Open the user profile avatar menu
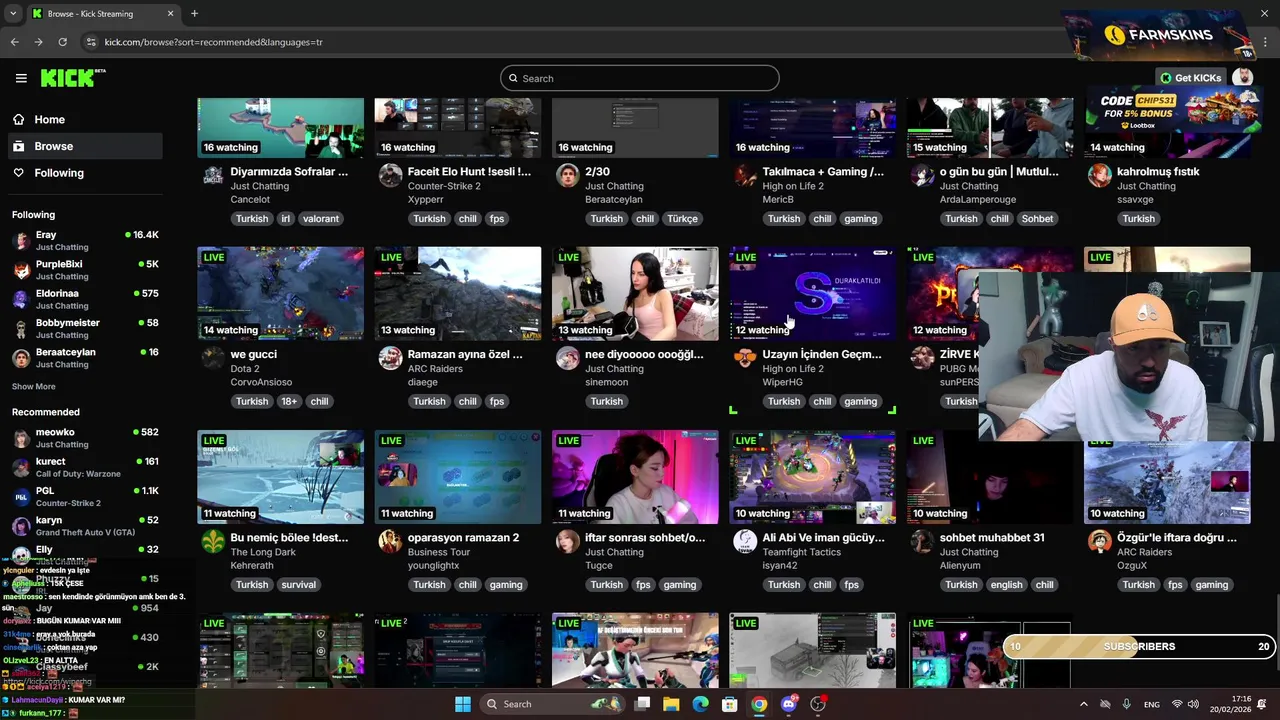Viewport: 1280px width, 720px height. (1243, 78)
